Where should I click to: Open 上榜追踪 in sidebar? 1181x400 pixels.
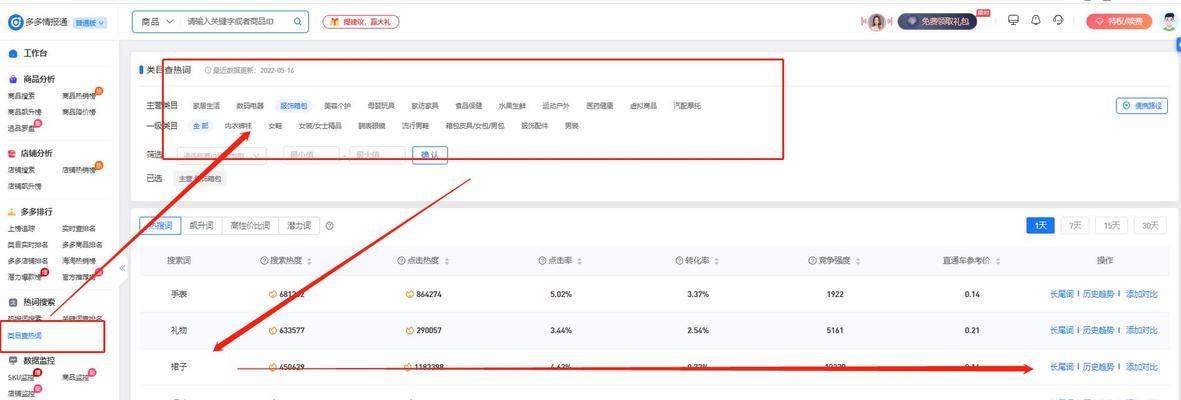(21, 228)
